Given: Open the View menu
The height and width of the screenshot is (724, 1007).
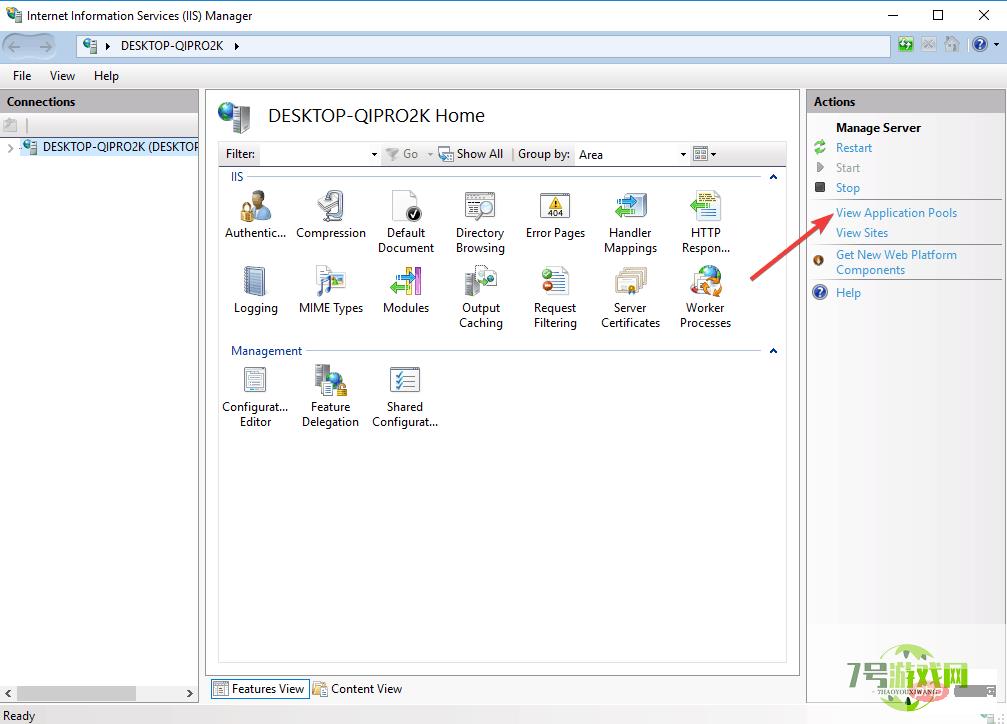Looking at the screenshot, I should [62, 76].
